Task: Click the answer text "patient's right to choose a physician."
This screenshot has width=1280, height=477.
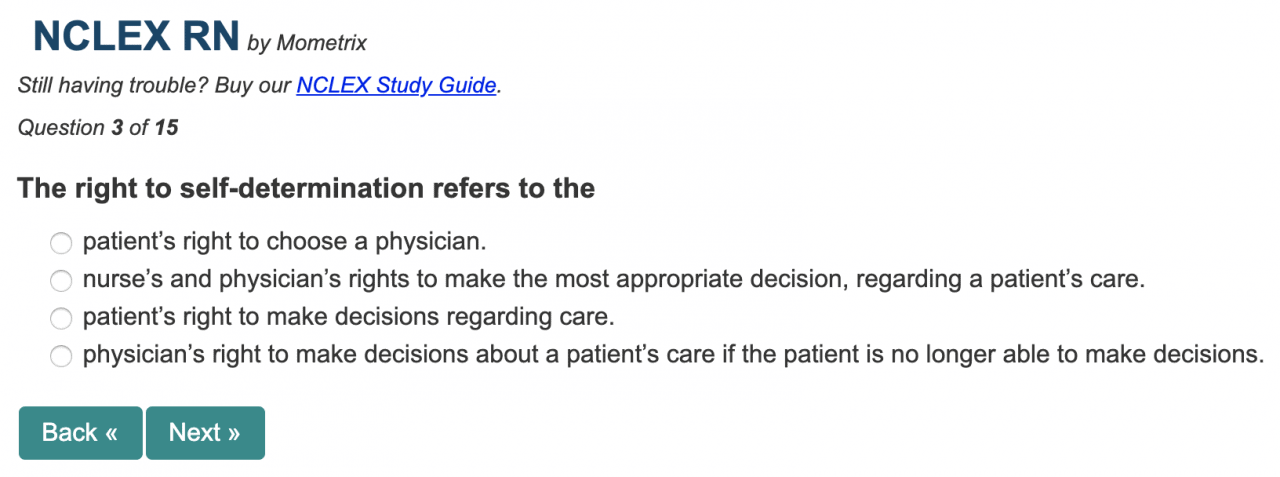Action: (x=284, y=241)
